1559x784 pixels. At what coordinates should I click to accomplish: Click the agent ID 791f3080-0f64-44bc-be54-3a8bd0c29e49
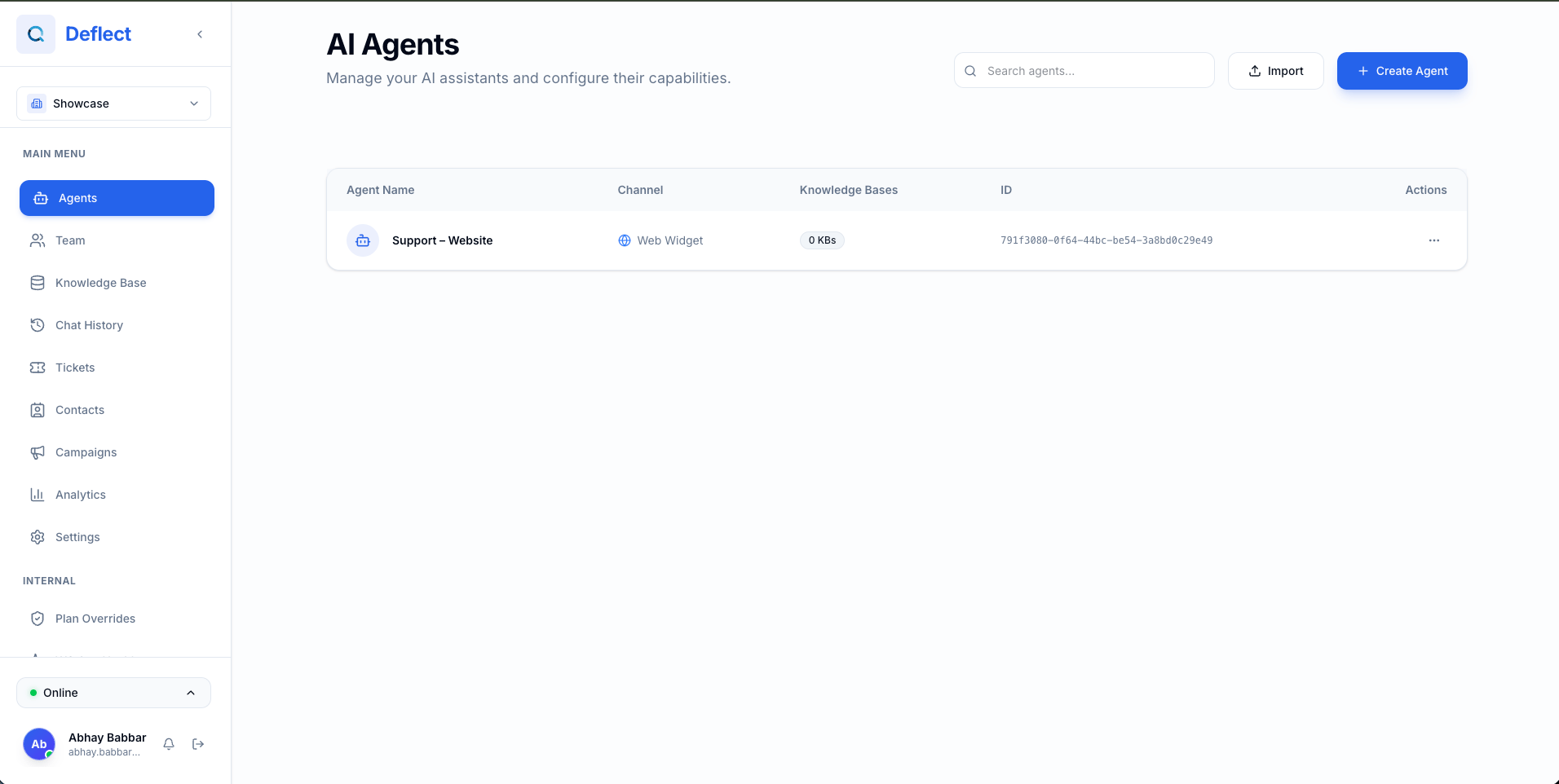[x=1106, y=240]
